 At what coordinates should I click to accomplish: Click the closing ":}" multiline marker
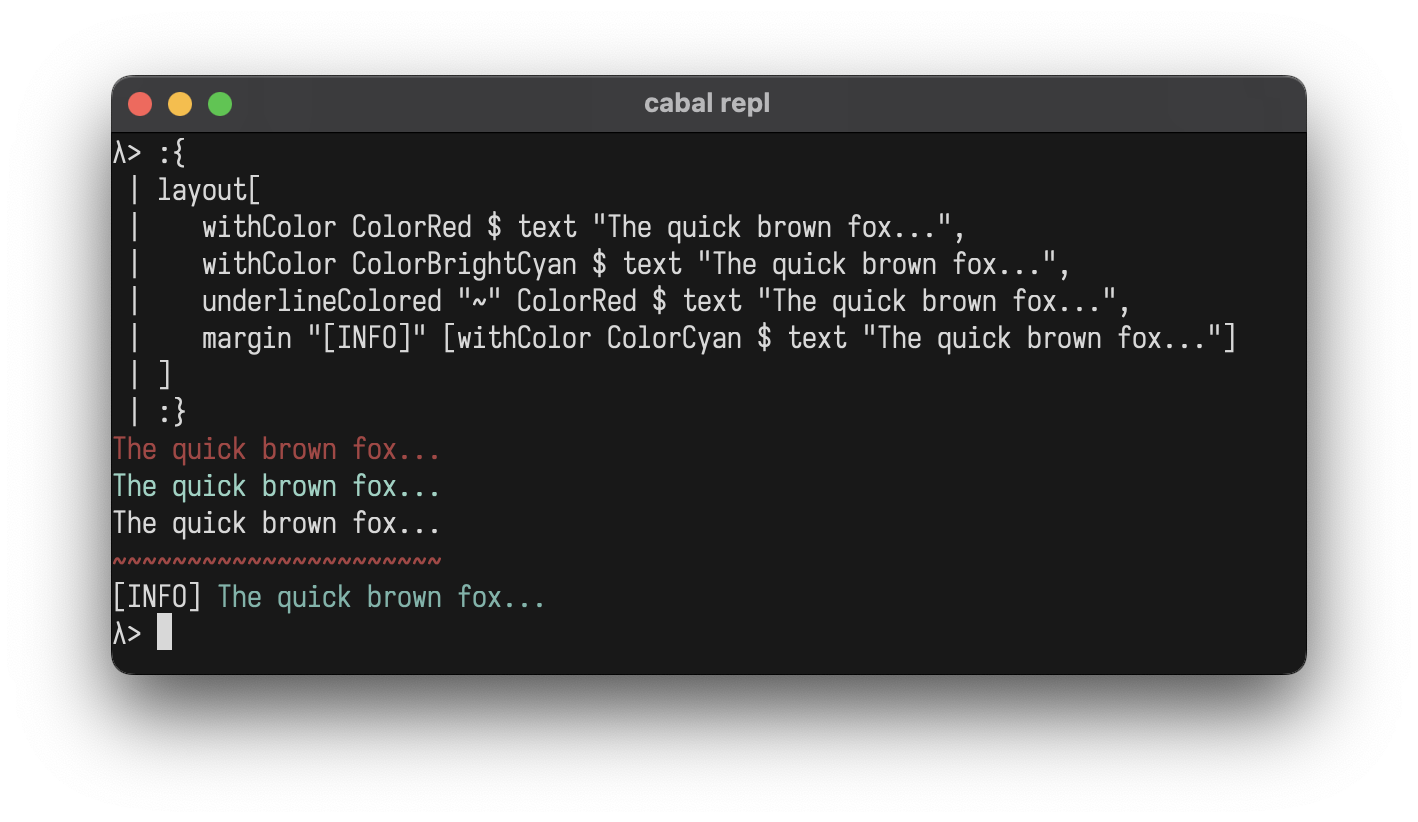172,411
